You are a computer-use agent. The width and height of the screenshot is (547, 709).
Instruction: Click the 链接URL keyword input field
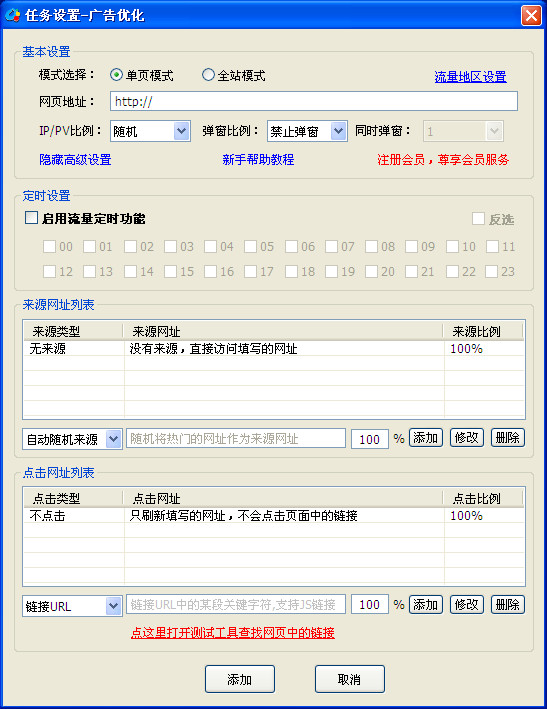pos(236,605)
